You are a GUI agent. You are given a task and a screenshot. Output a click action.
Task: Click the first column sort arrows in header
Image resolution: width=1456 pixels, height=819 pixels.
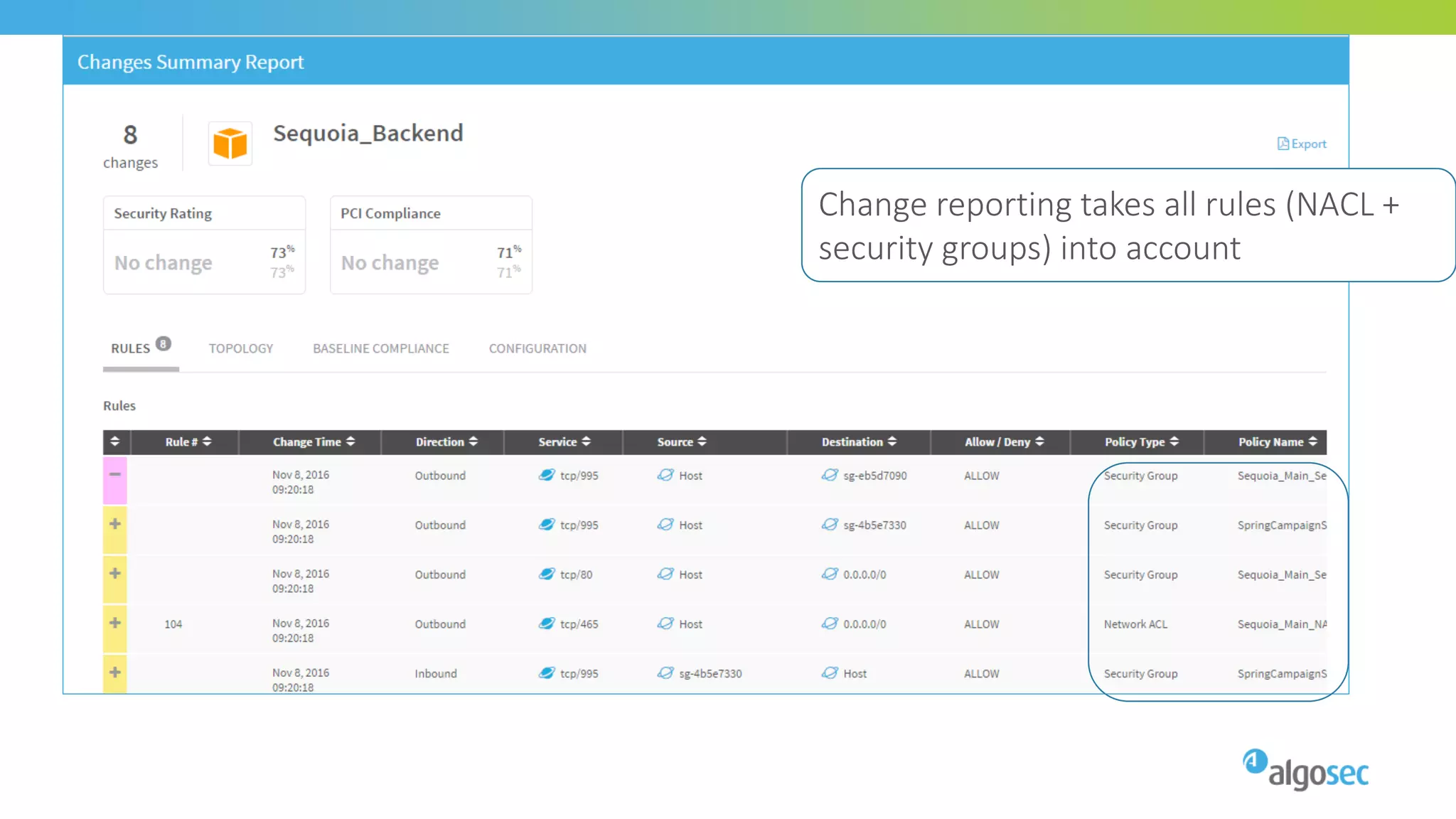pyautogui.click(x=115, y=441)
